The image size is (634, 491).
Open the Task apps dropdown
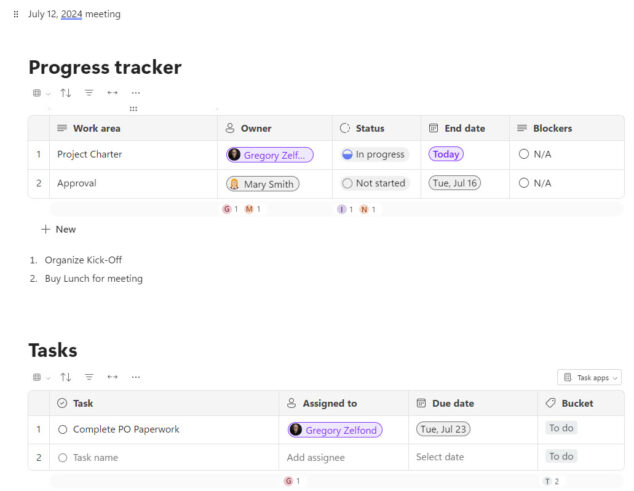(590, 377)
